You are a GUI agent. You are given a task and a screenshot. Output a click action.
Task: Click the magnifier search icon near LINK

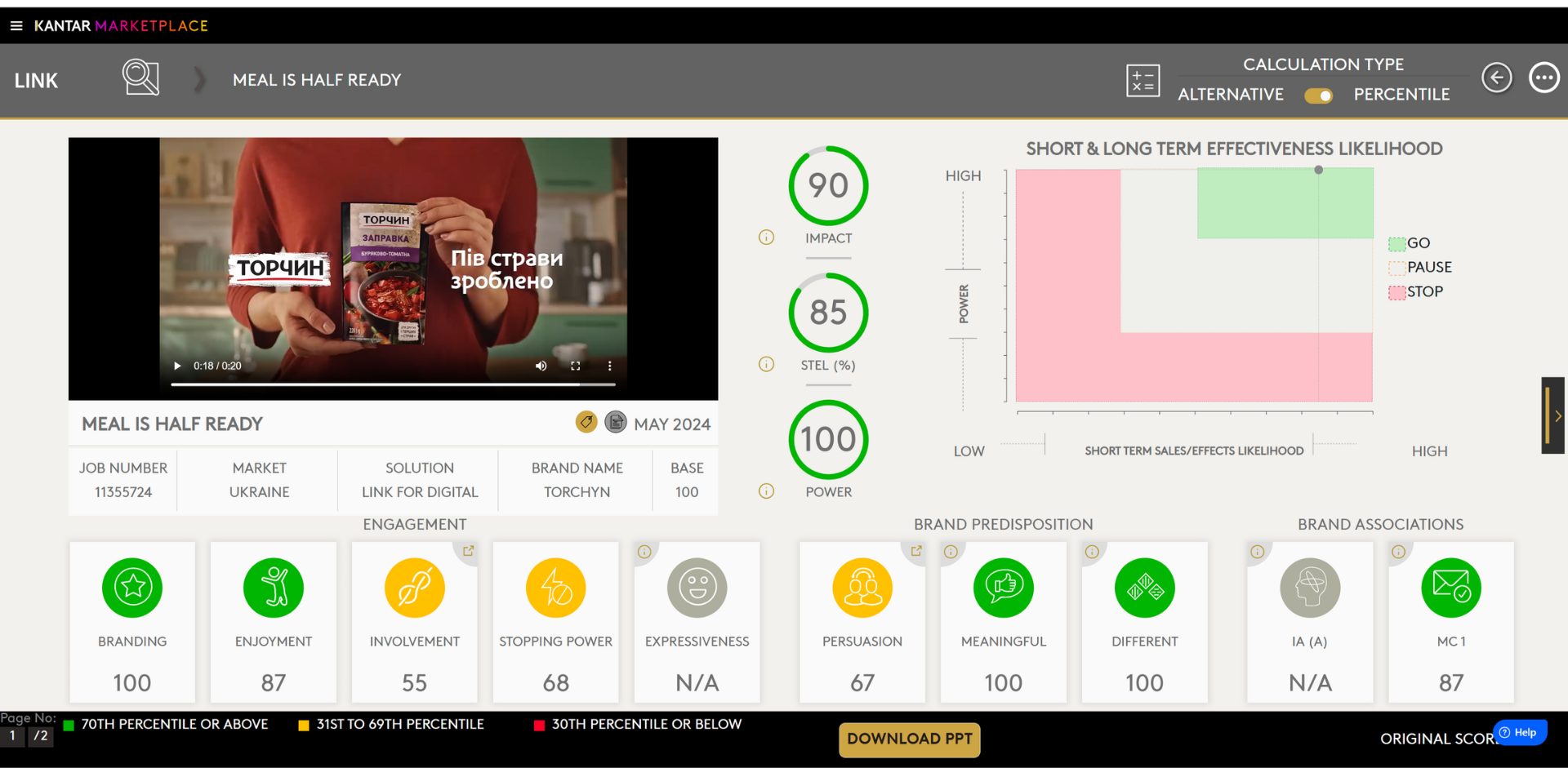tap(140, 78)
